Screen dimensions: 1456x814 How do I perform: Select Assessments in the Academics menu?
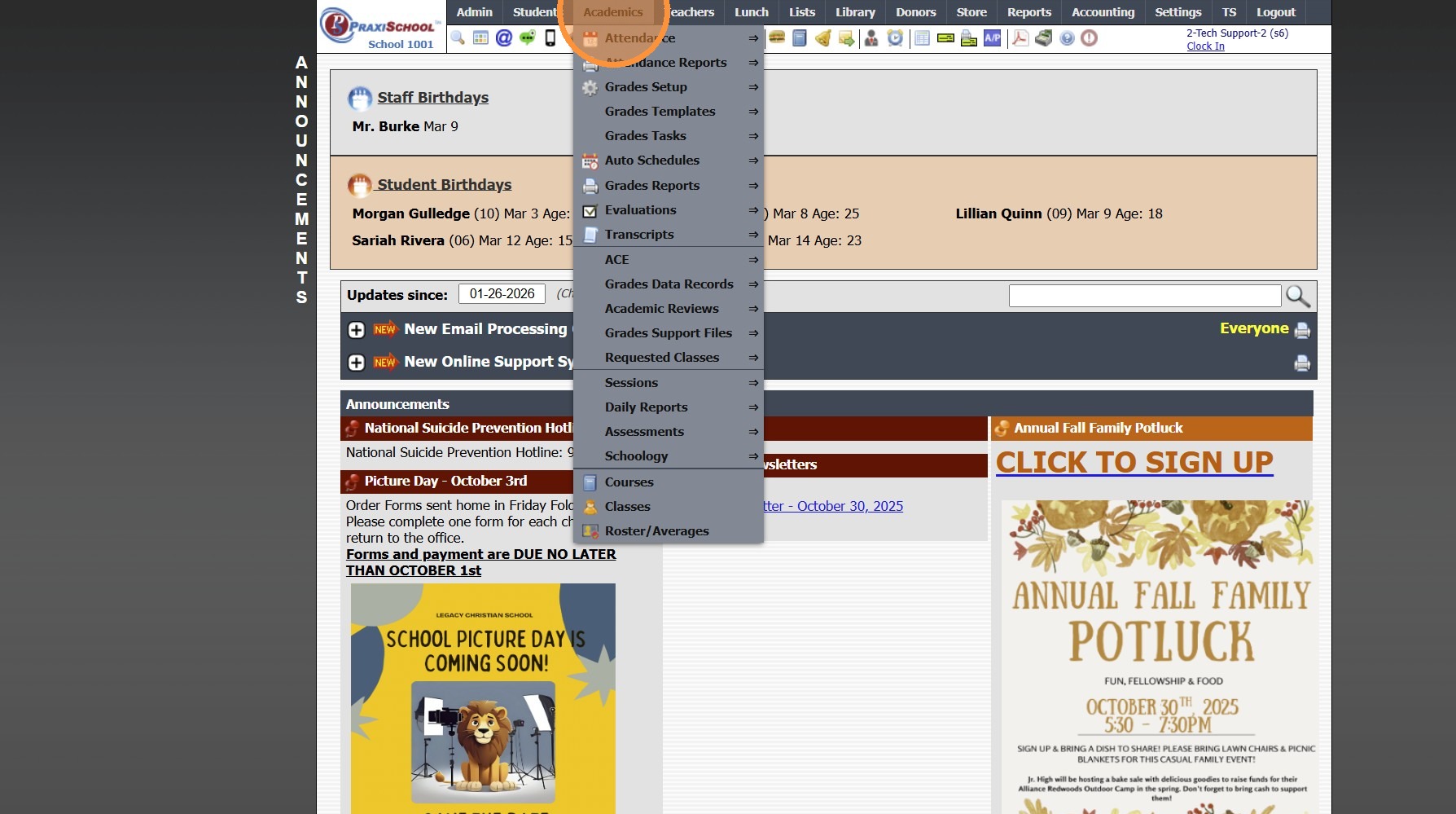click(669, 432)
